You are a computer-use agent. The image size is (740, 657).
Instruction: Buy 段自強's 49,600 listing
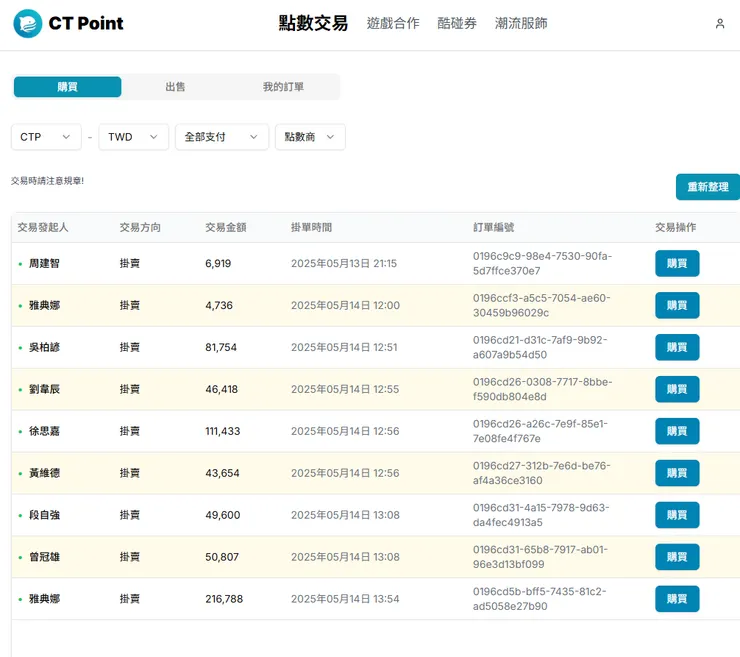pos(677,515)
